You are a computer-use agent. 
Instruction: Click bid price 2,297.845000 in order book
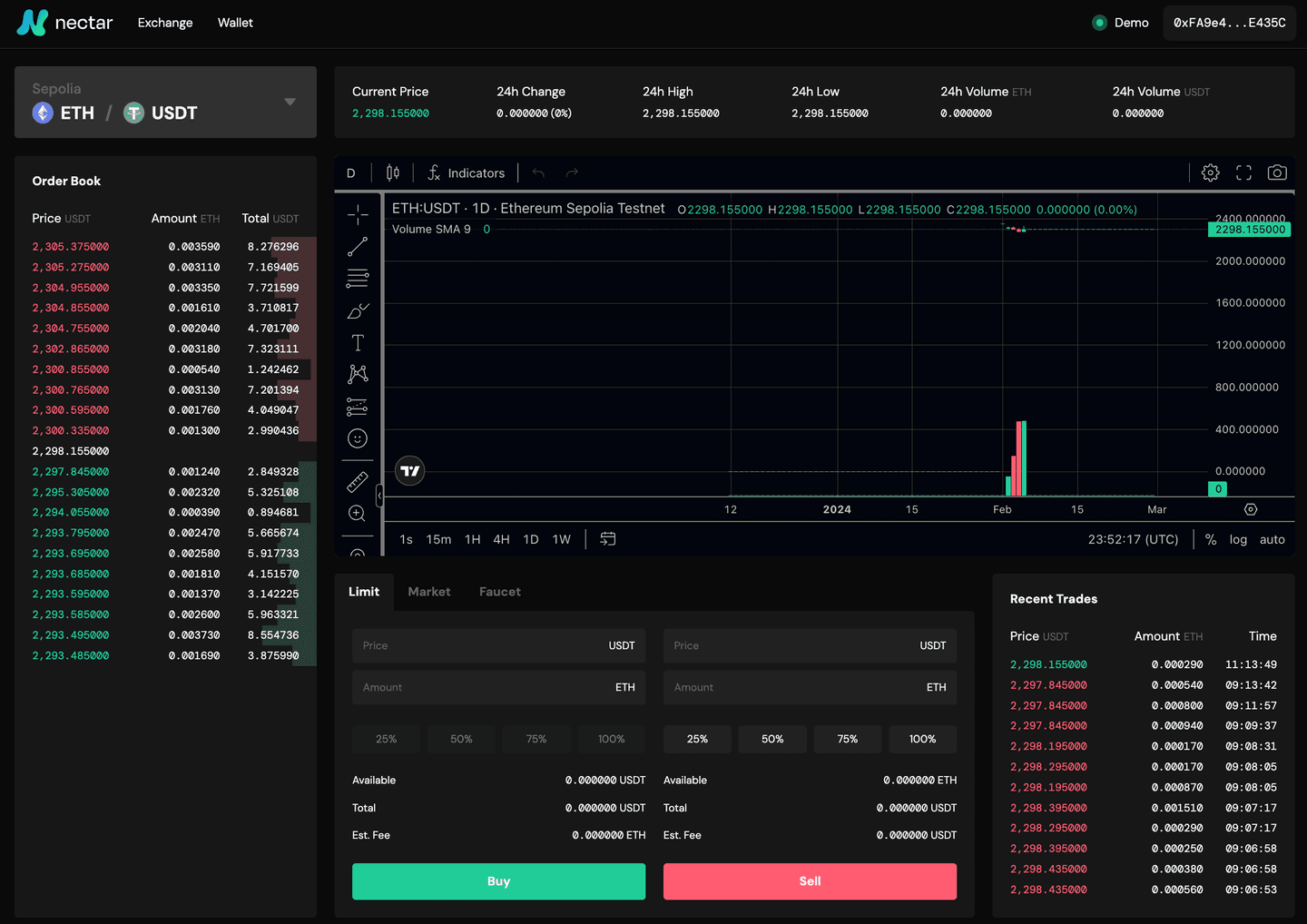pyautogui.click(x=71, y=472)
